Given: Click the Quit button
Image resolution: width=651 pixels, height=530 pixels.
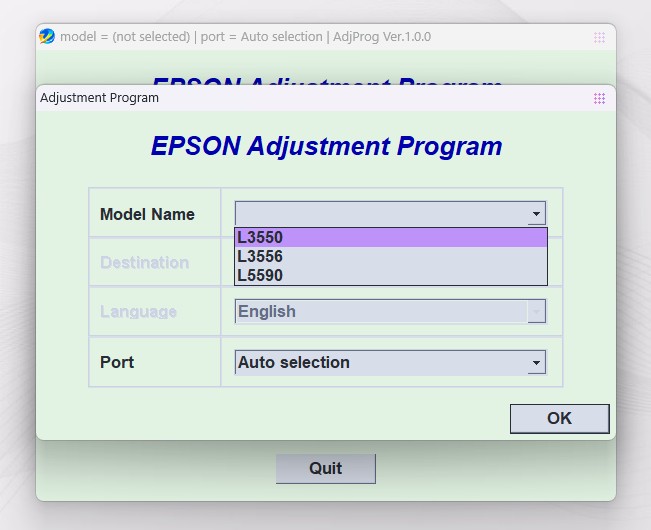Looking at the screenshot, I should coord(326,468).
